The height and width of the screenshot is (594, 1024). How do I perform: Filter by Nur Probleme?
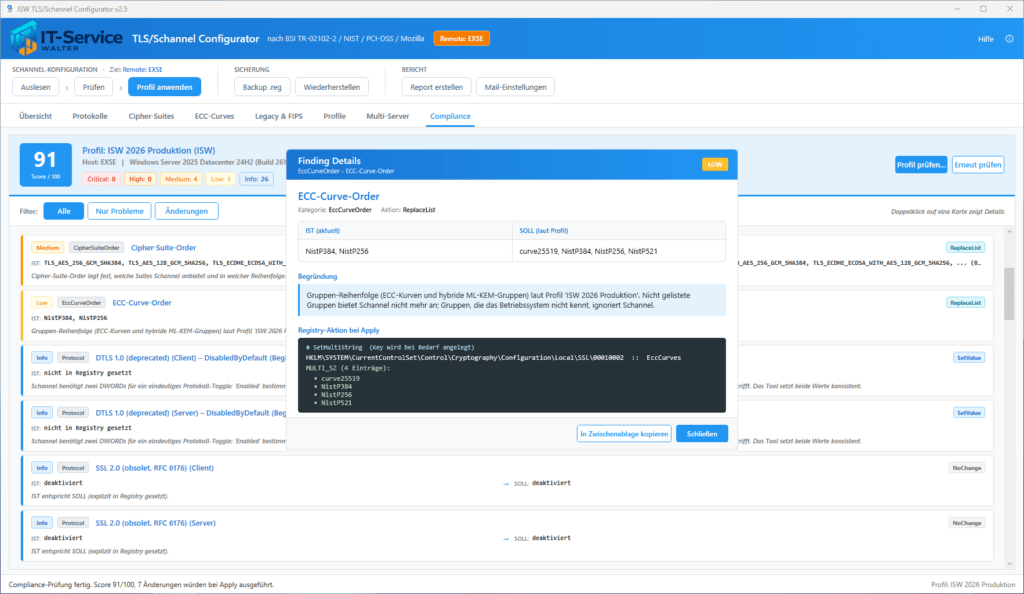(120, 211)
